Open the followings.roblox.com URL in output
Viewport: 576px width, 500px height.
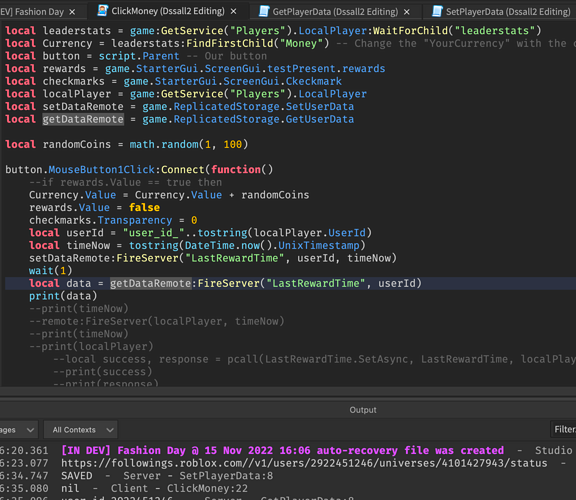304,463
